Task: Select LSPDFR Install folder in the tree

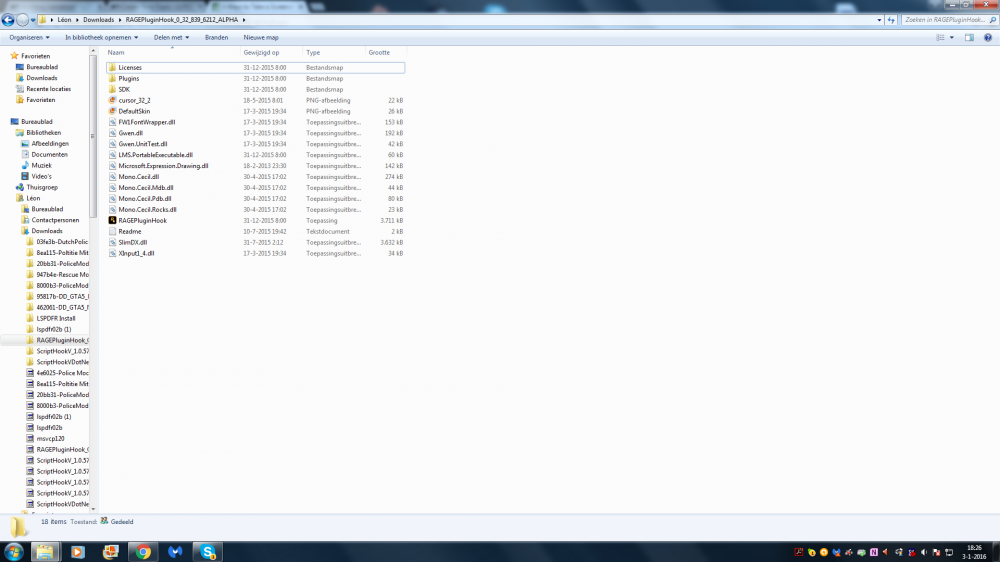Action: pos(55,318)
